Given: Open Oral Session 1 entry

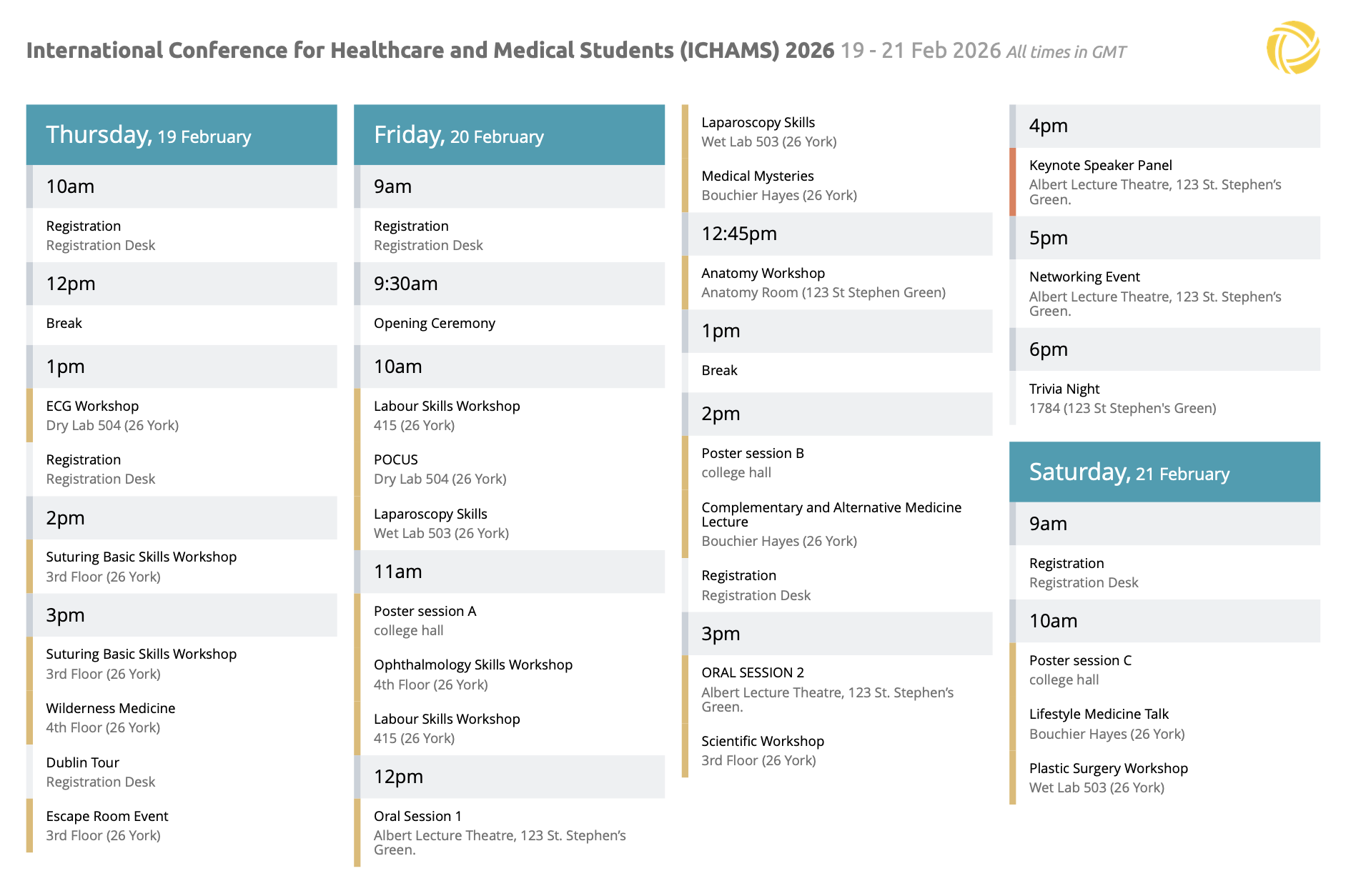Looking at the screenshot, I should 509,832.
